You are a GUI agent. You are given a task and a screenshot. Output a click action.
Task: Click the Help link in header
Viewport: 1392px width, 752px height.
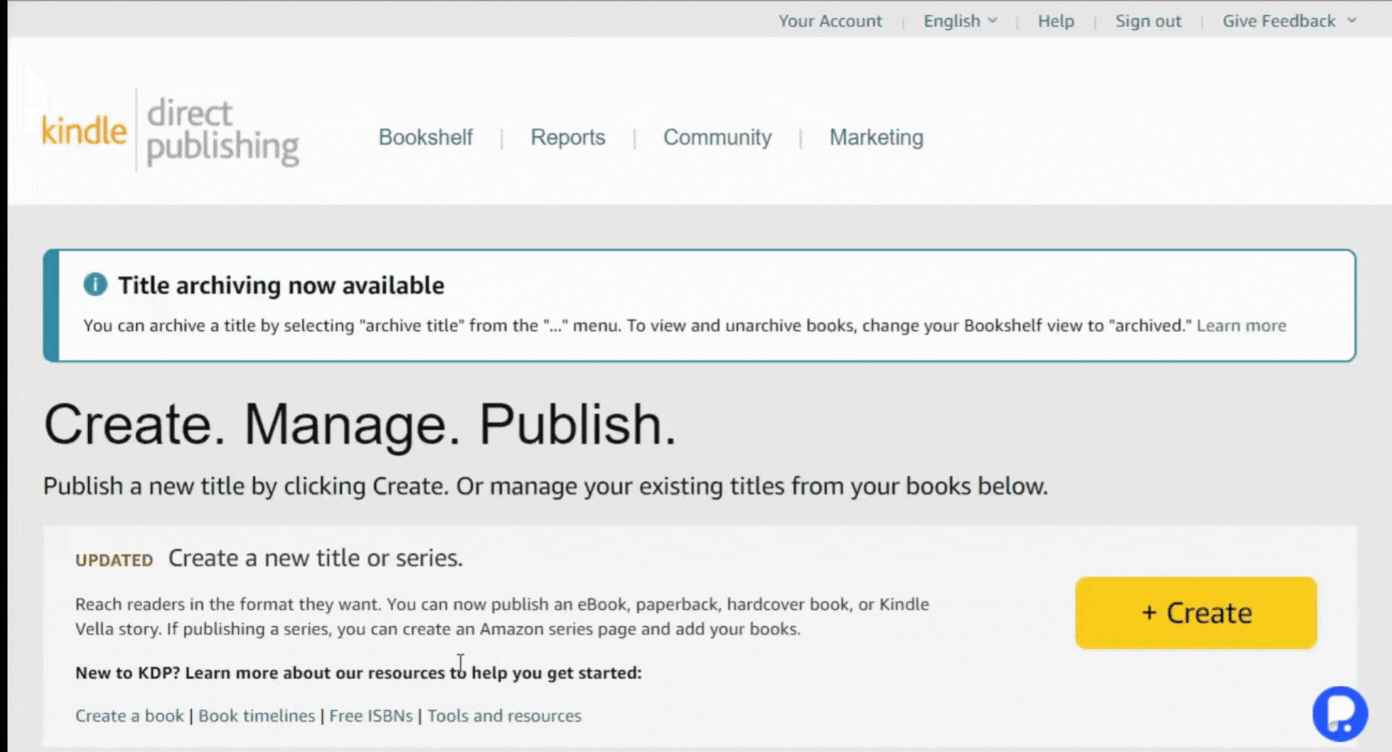coord(1055,21)
